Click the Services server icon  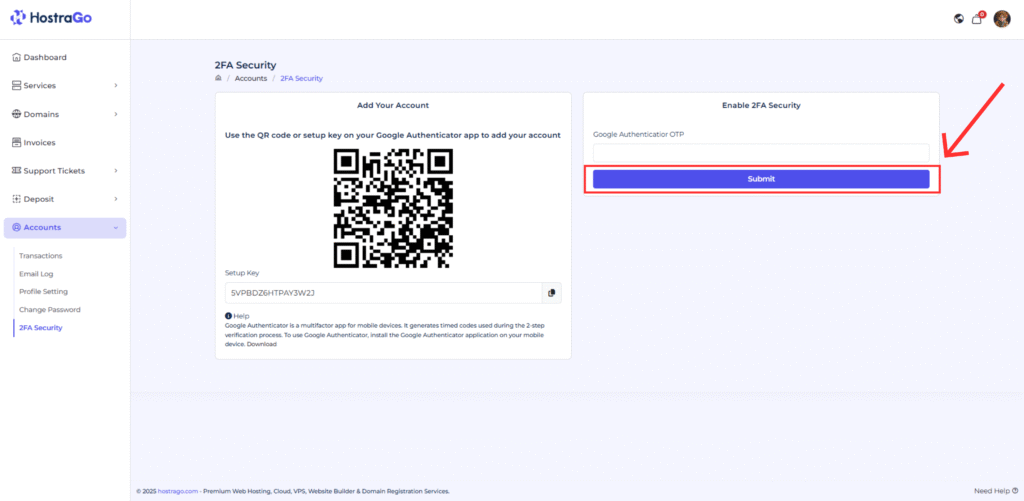[17, 86]
